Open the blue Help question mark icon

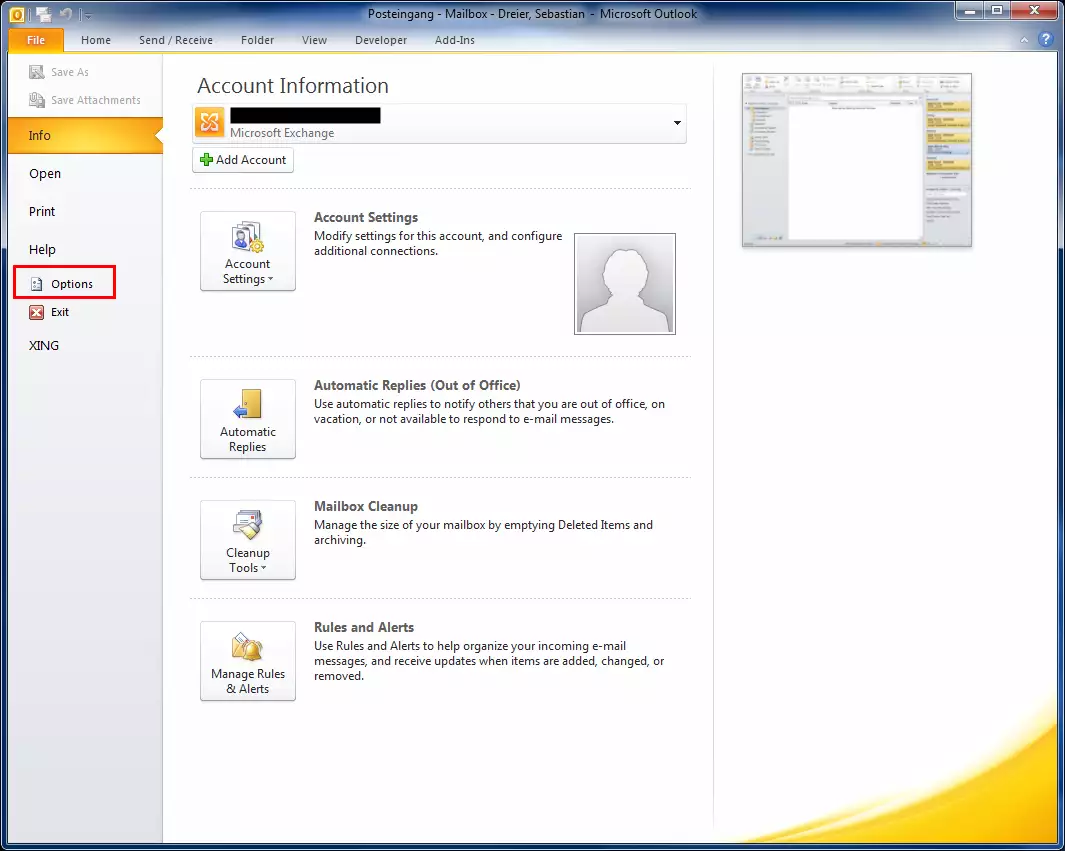click(1045, 40)
